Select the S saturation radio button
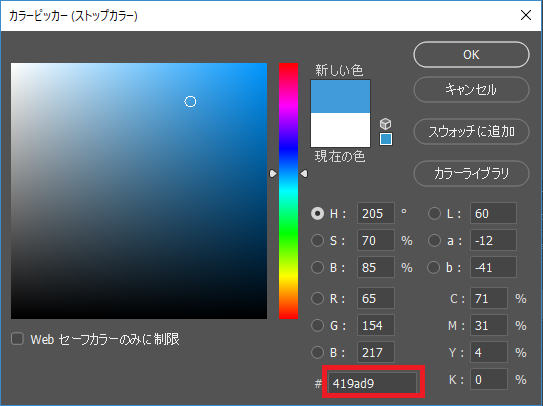Screen dimensions: 543x406 click(318, 240)
